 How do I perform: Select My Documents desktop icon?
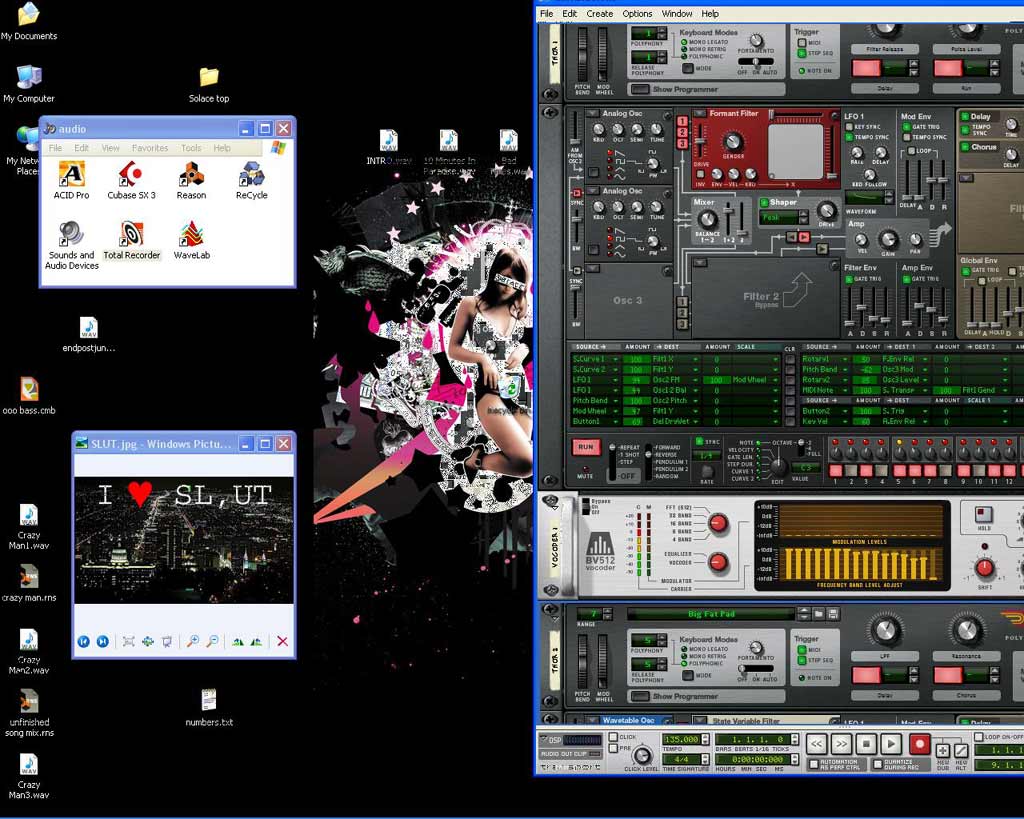point(29,22)
